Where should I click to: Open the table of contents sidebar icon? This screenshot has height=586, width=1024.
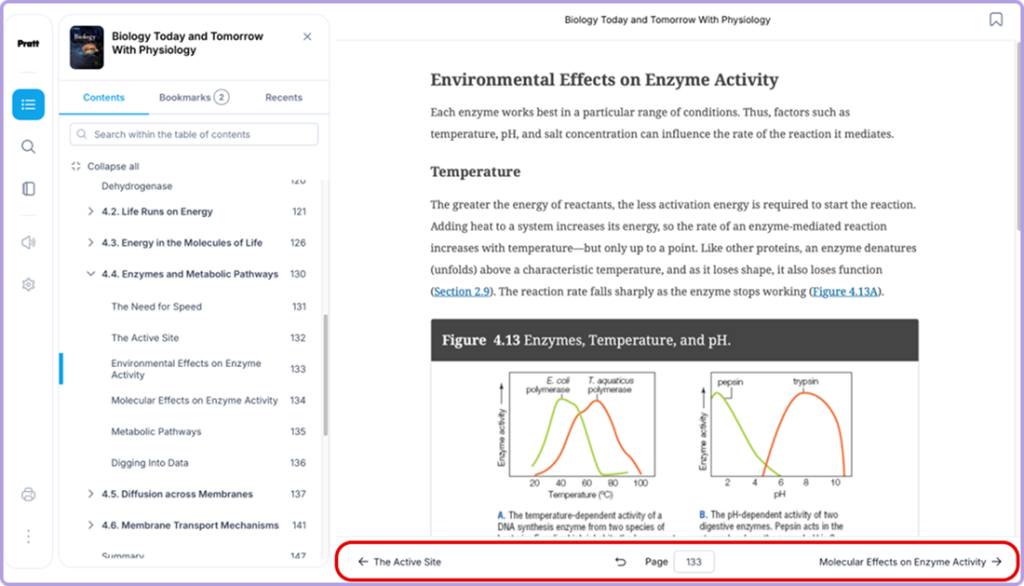[28, 105]
